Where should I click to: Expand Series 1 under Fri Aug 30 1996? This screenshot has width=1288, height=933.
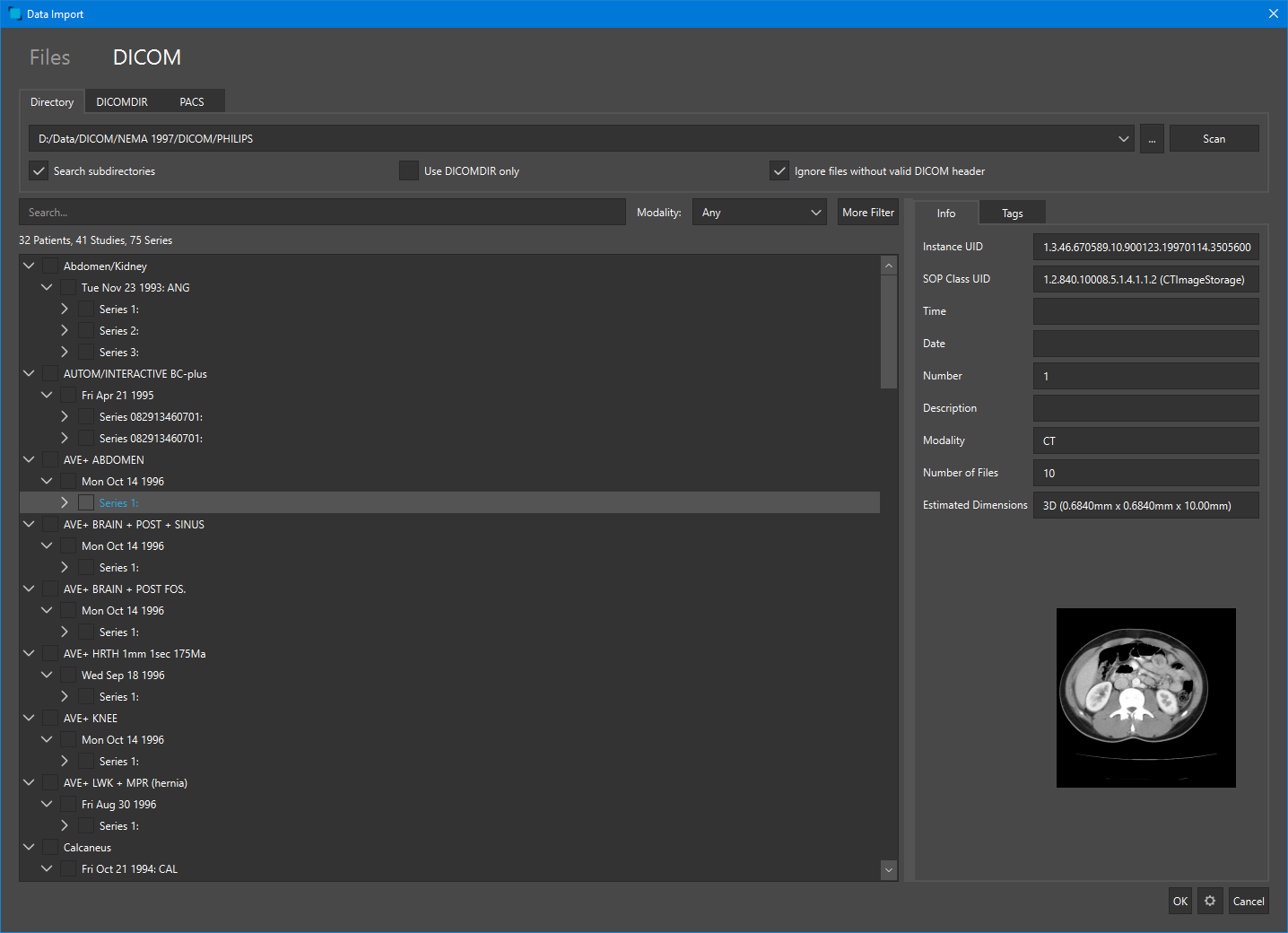coord(65,825)
